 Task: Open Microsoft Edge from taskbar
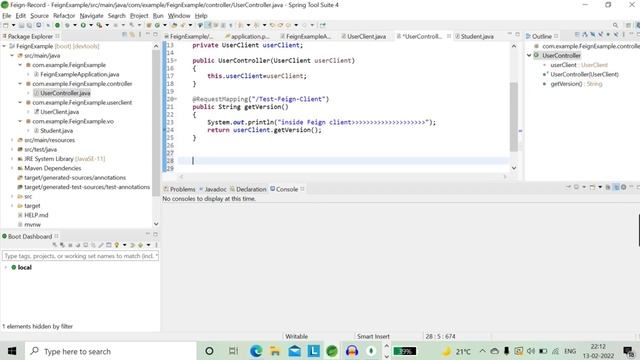[x=256, y=351]
